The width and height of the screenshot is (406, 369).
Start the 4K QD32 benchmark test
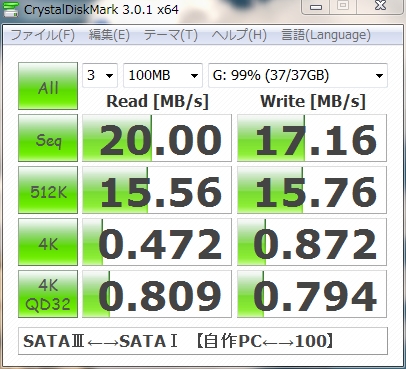48,294
